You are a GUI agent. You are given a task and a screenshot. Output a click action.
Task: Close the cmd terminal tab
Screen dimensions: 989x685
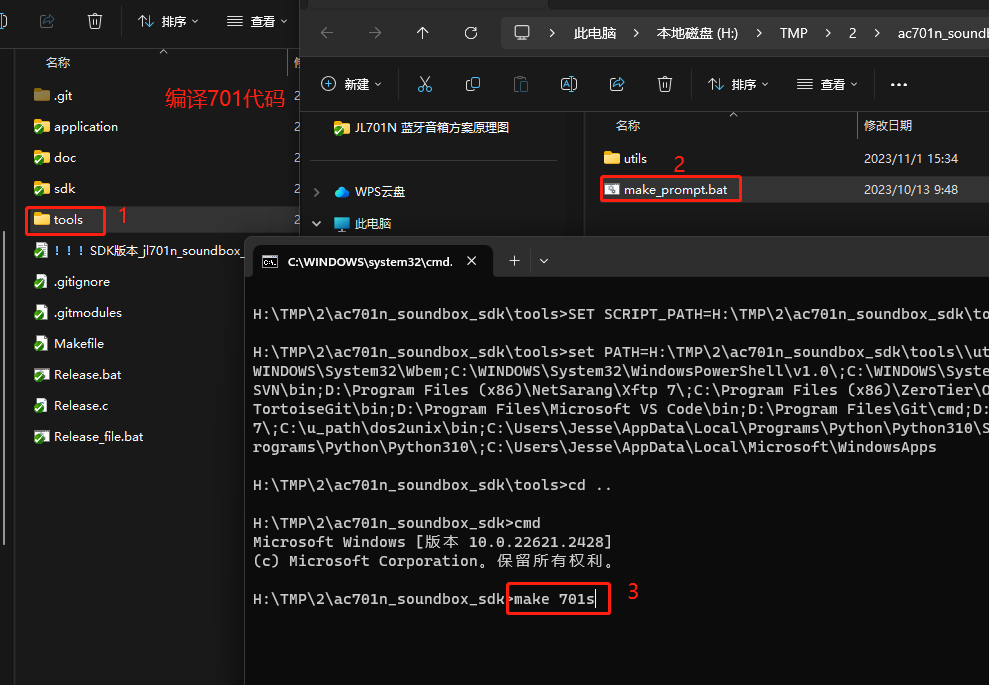[x=471, y=261]
